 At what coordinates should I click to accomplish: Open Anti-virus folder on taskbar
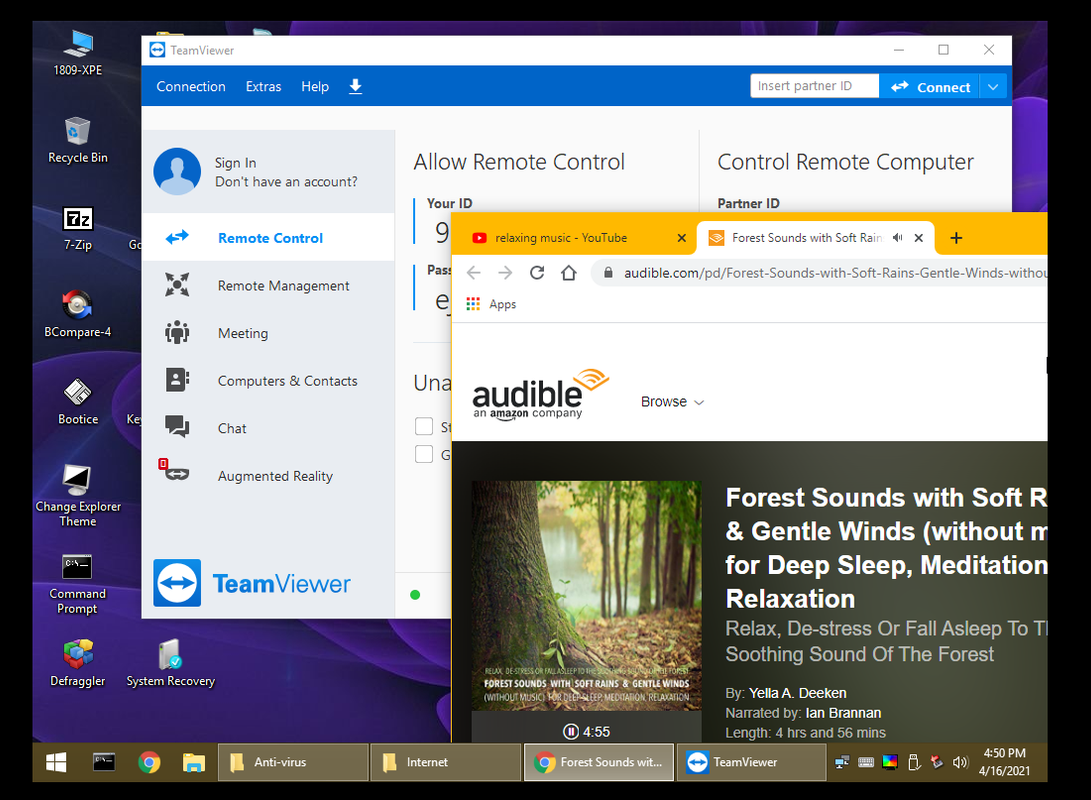pos(293,762)
